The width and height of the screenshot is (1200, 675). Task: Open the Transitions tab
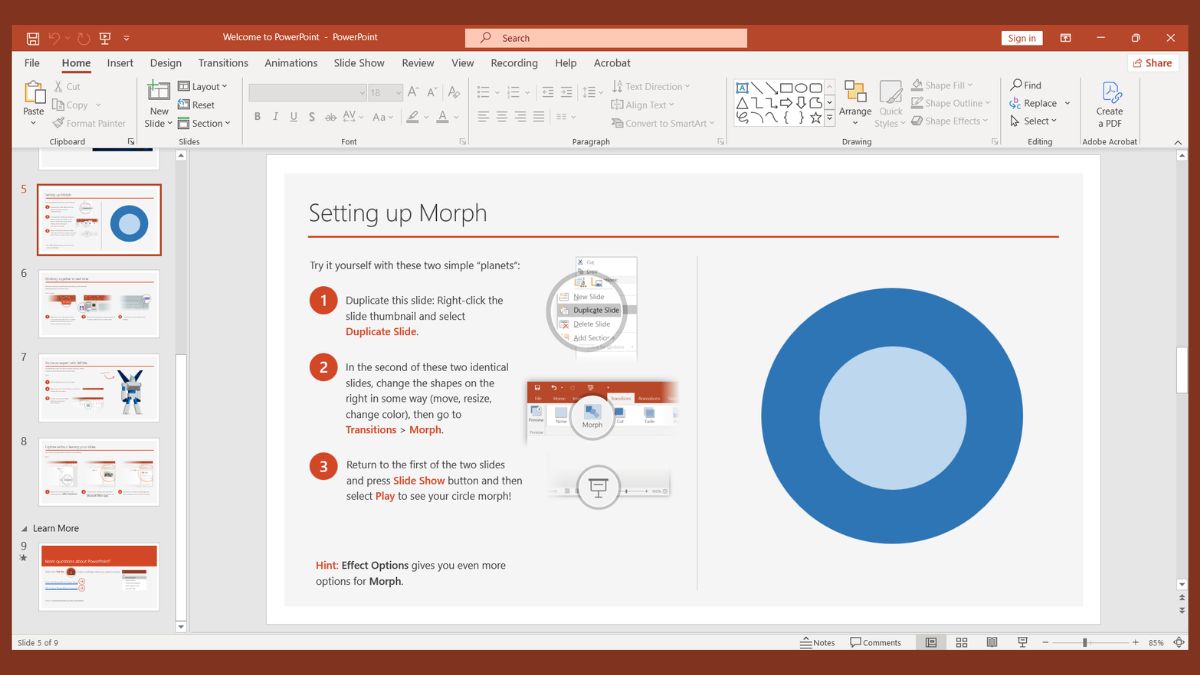(223, 63)
